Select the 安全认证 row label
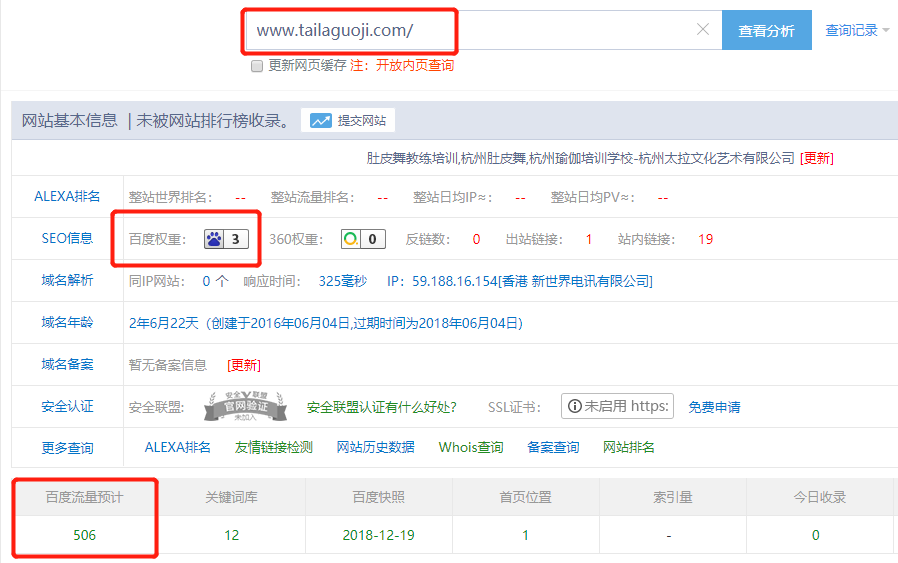898x563 pixels. click(67, 407)
